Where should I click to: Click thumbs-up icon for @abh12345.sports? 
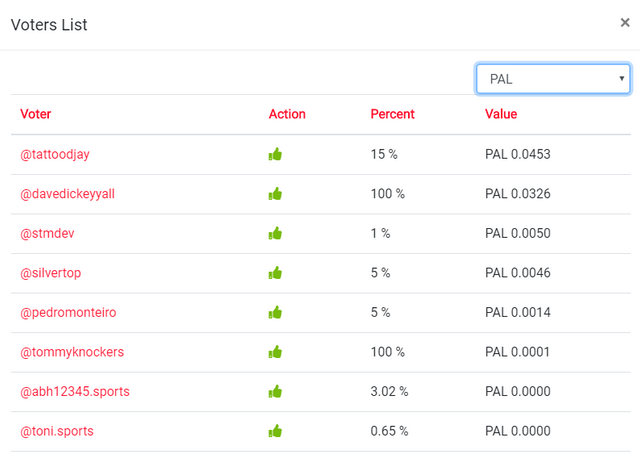275,391
